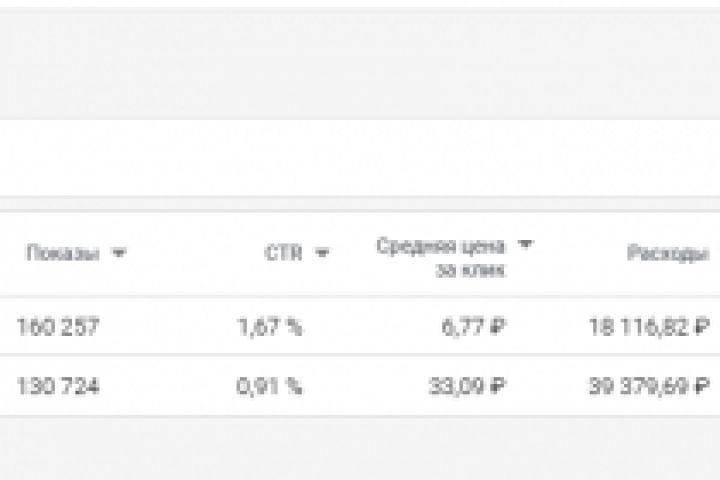Click the 18 116,82 ₽ expenses value
The width and height of the screenshot is (720, 480).
pos(649,327)
